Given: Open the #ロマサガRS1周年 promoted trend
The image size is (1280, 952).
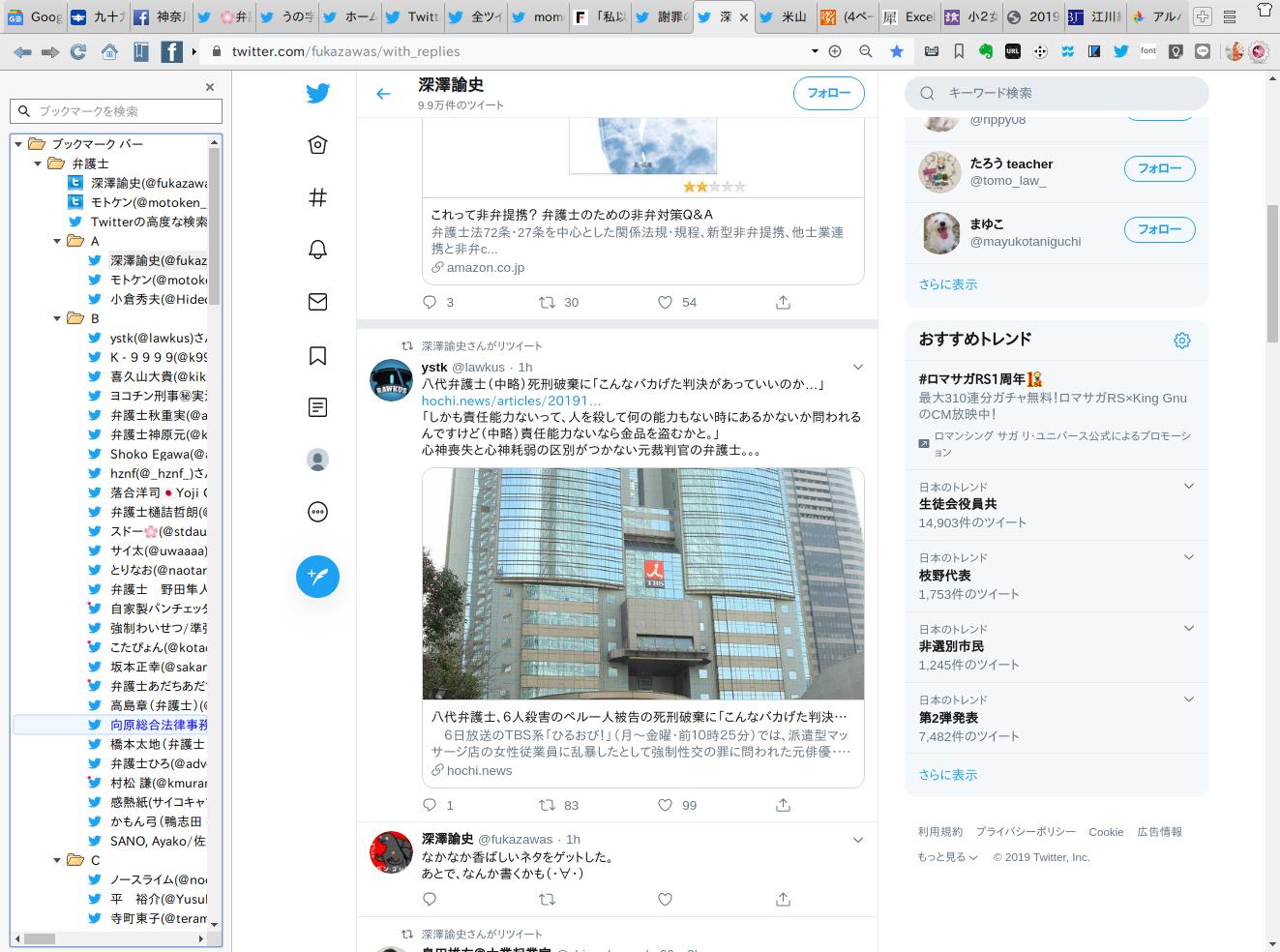Looking at the screenshot, I should pos(980,379).
